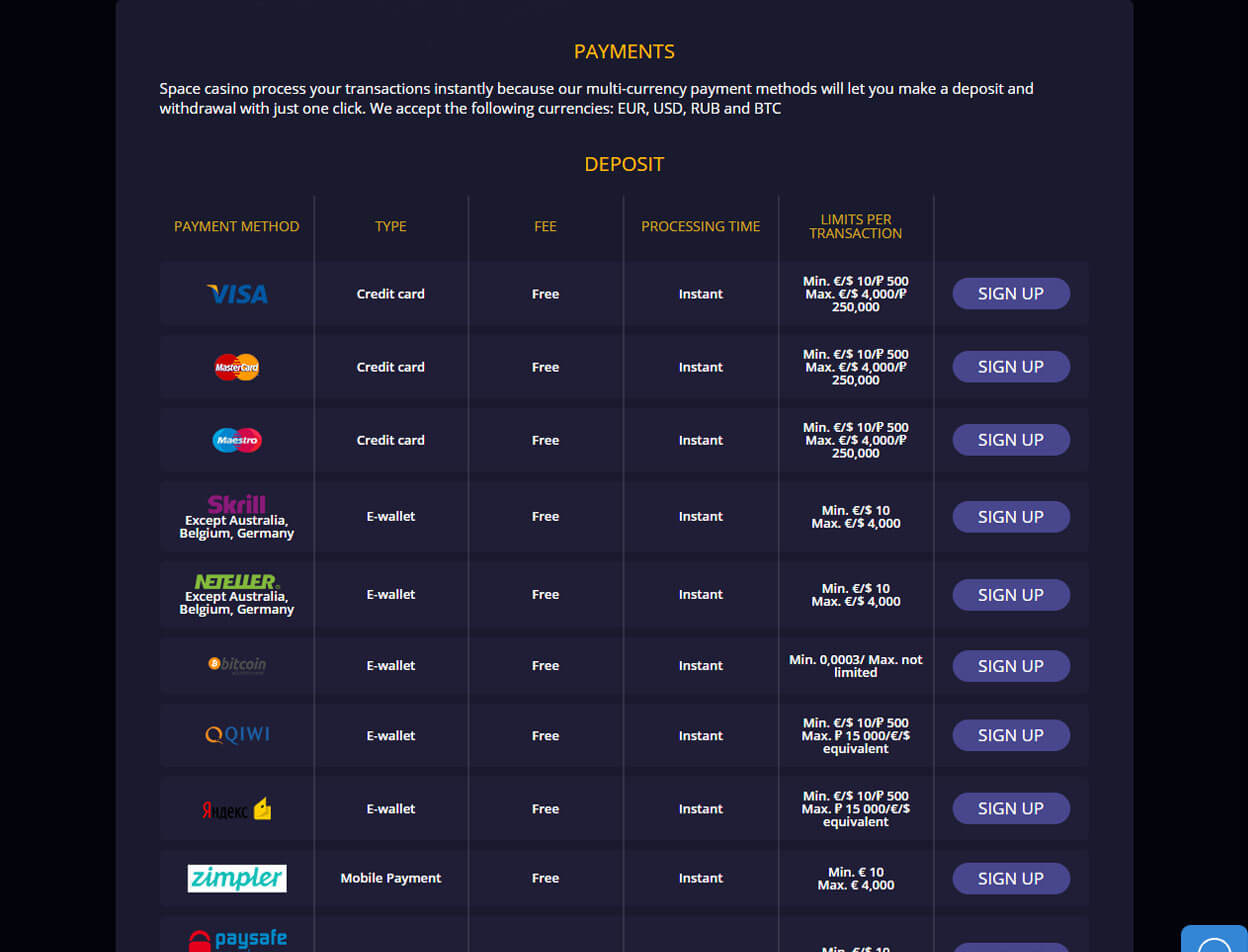Sign up in the Zimpler row
Screen dimensions: 1248x952
[1011, 879]
